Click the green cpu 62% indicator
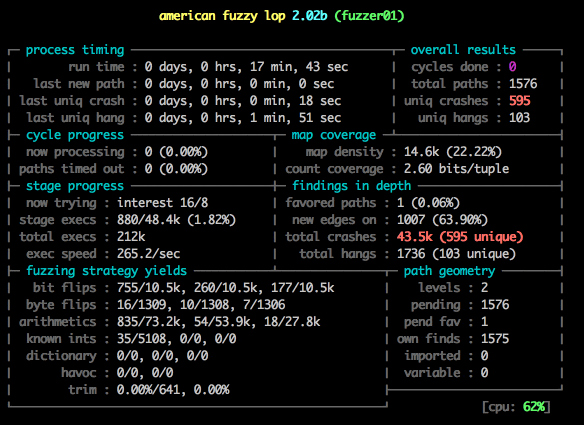 click(516, 407)
